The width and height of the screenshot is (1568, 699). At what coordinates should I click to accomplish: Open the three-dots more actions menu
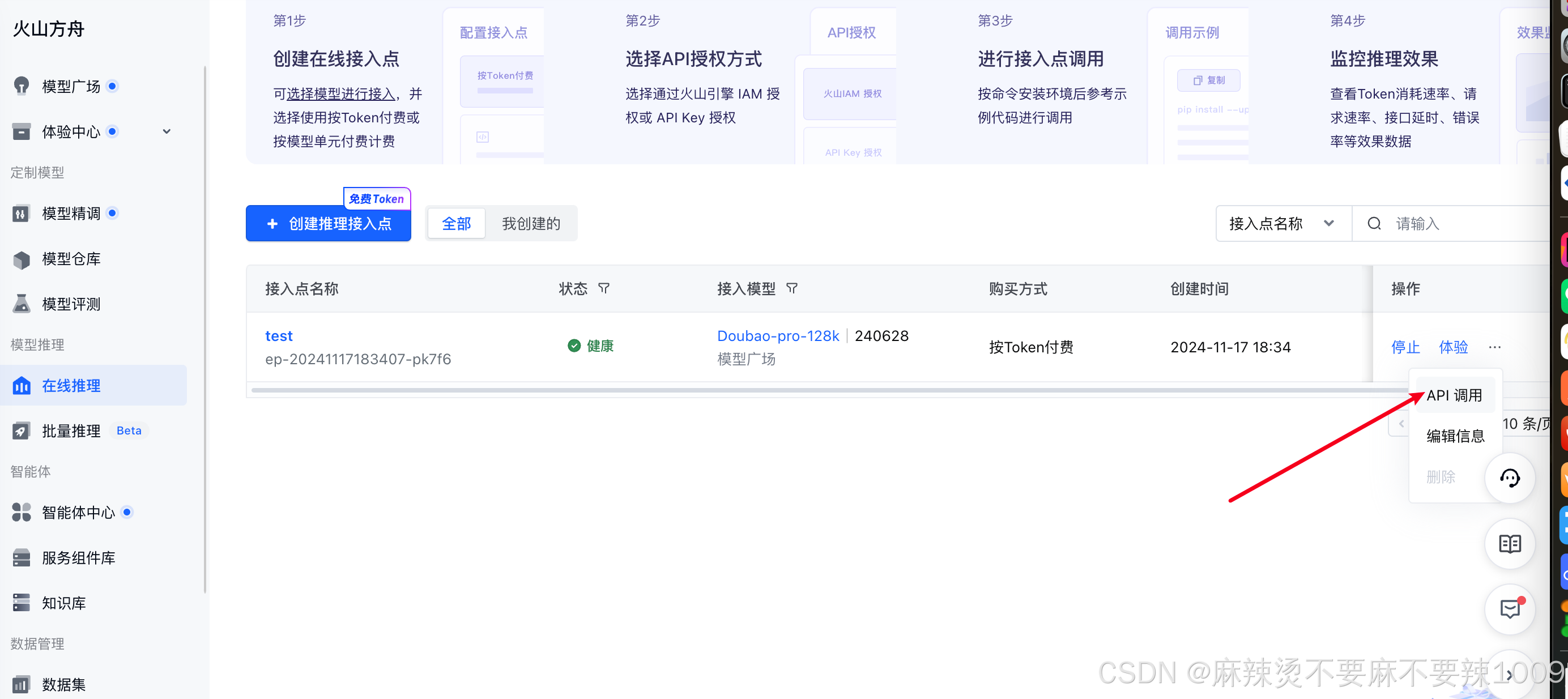[1494, 347]
